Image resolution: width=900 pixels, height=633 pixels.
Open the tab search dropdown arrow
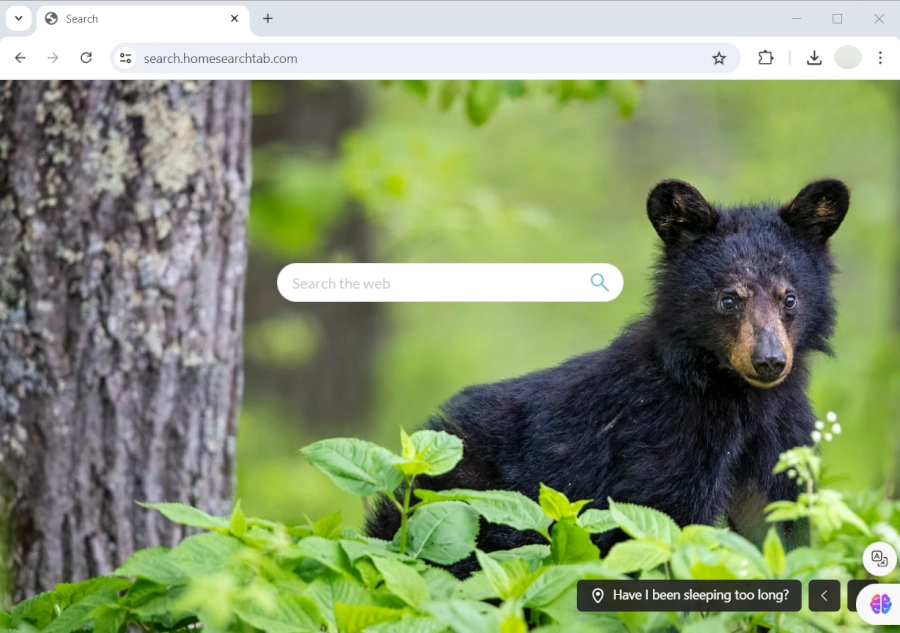tap(18, 18)
